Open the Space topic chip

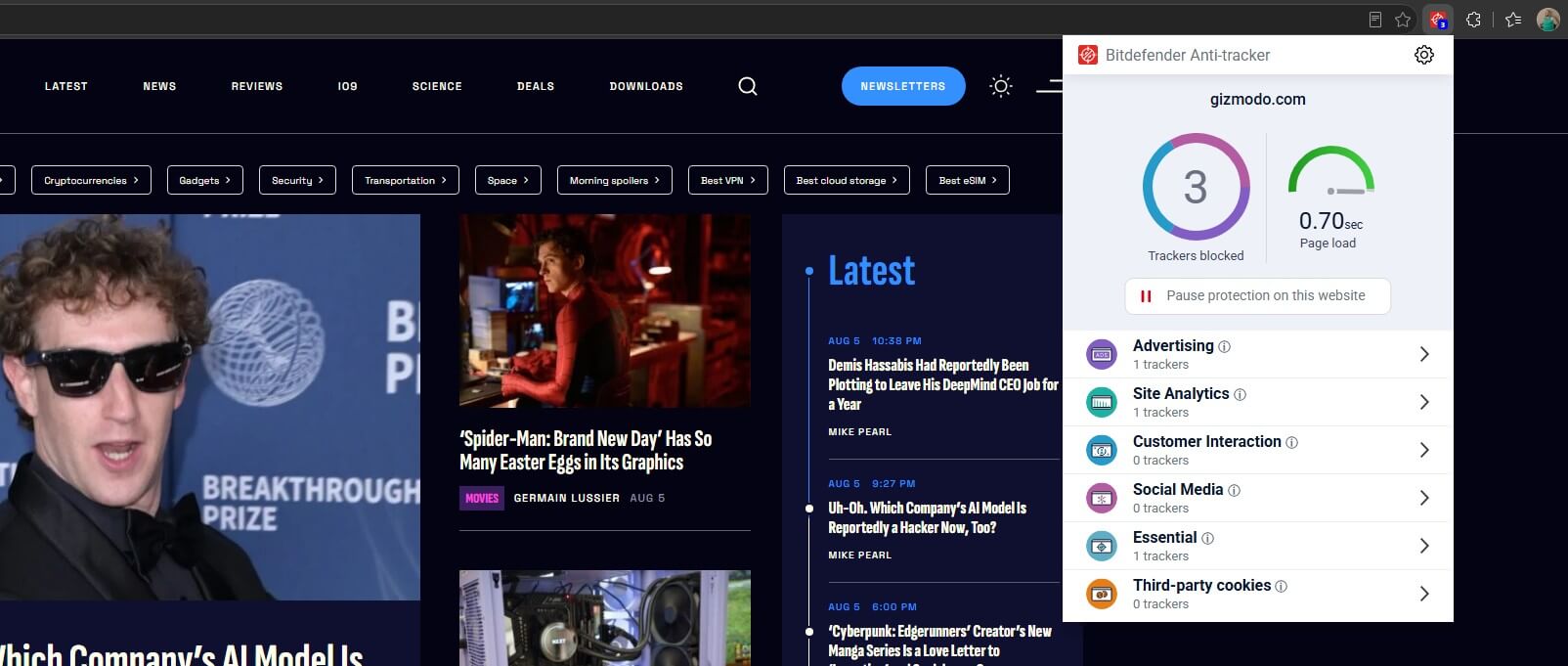click(x=508, y=180)
